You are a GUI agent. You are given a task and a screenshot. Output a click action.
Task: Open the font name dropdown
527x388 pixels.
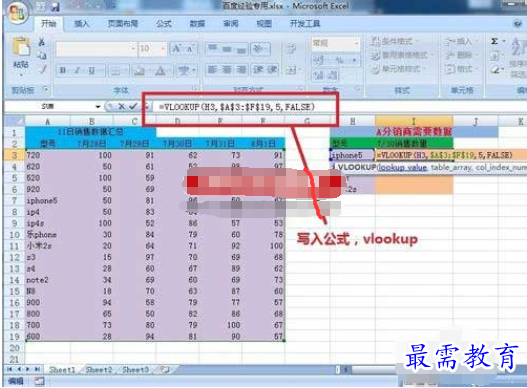click(x=133, y=49)
